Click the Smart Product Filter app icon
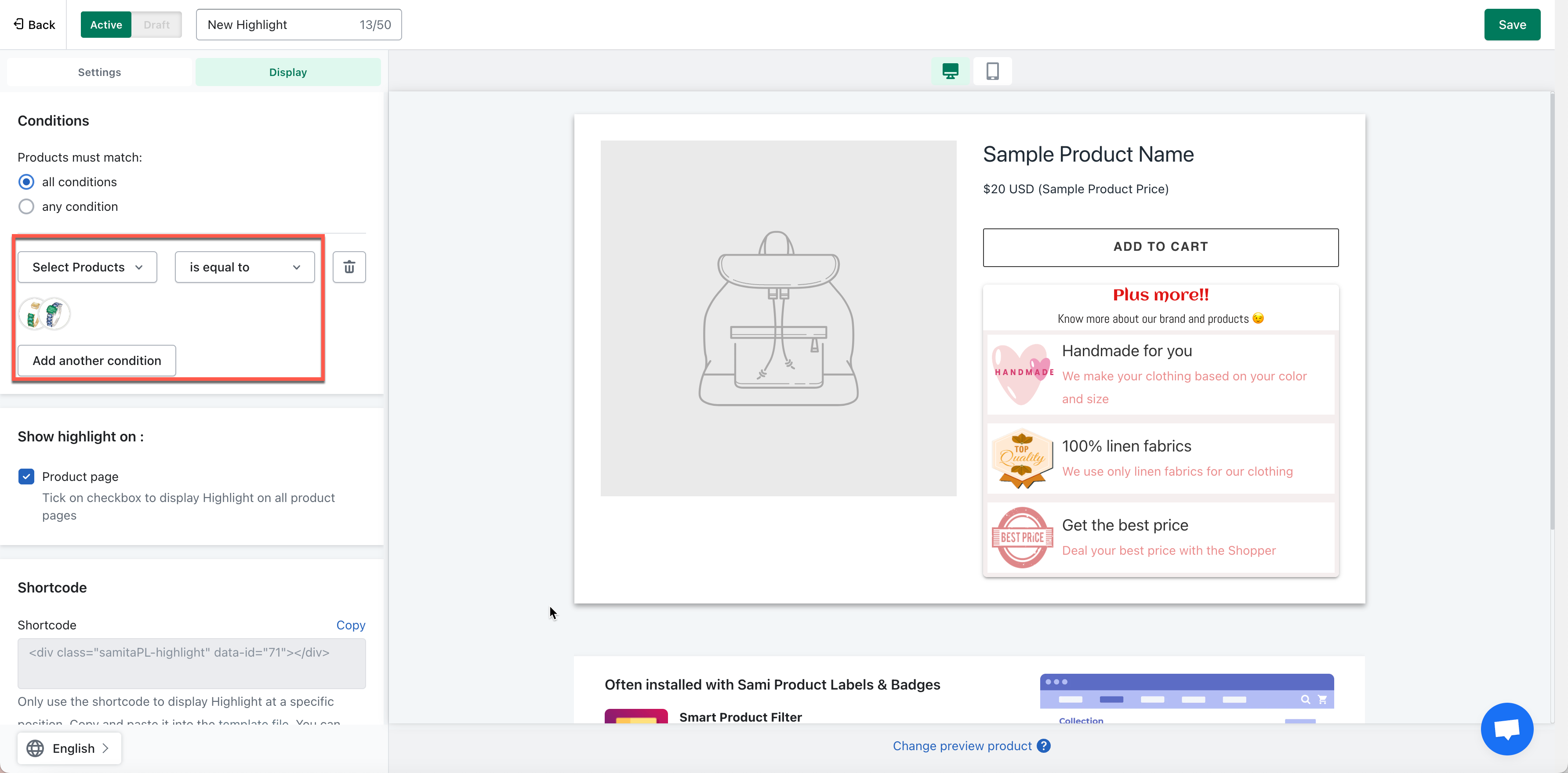Image resolution: width=1568 pixels, height=773 pixels. (636, 716)
